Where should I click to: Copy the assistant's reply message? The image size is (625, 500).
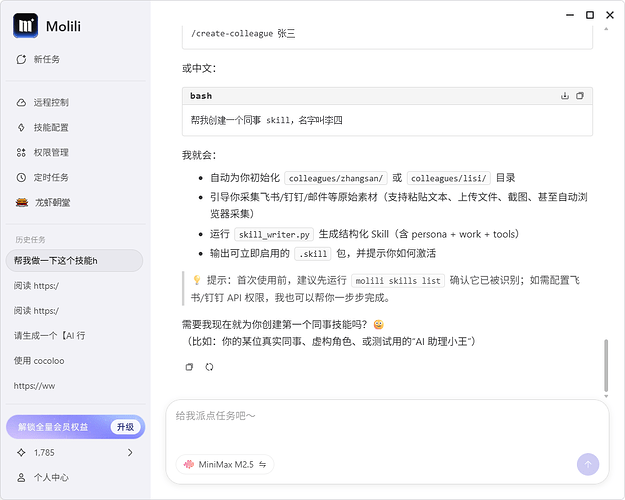(x=190, y=367)
